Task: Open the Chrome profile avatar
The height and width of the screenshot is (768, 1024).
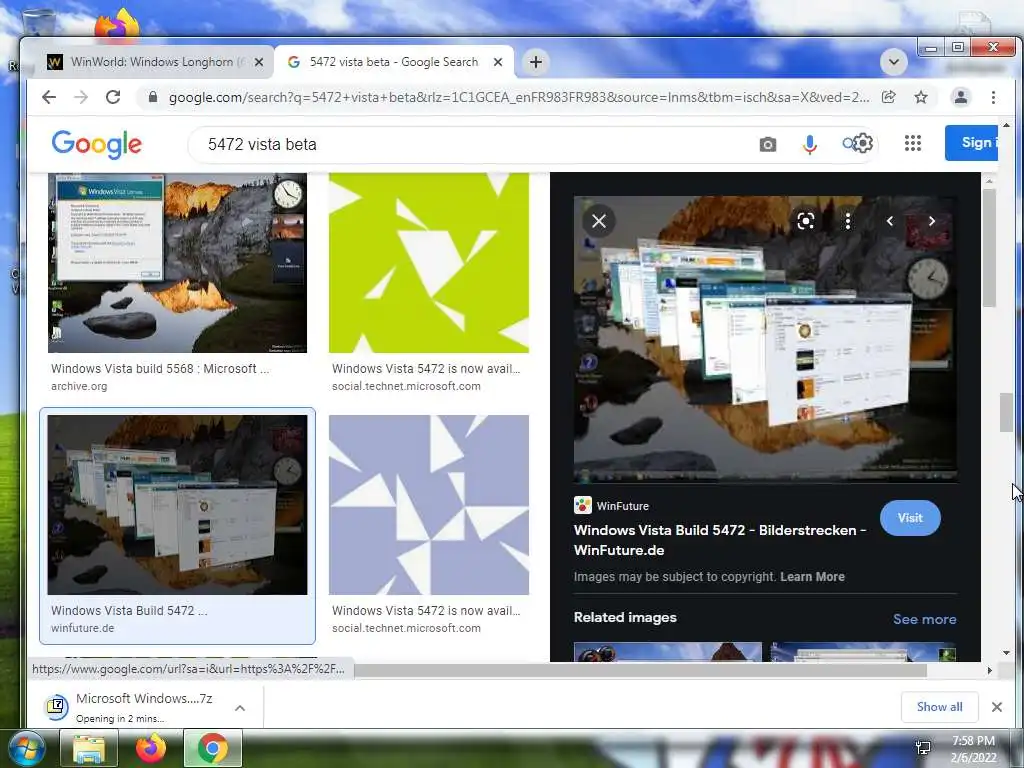Action: (x=961, y=97)
